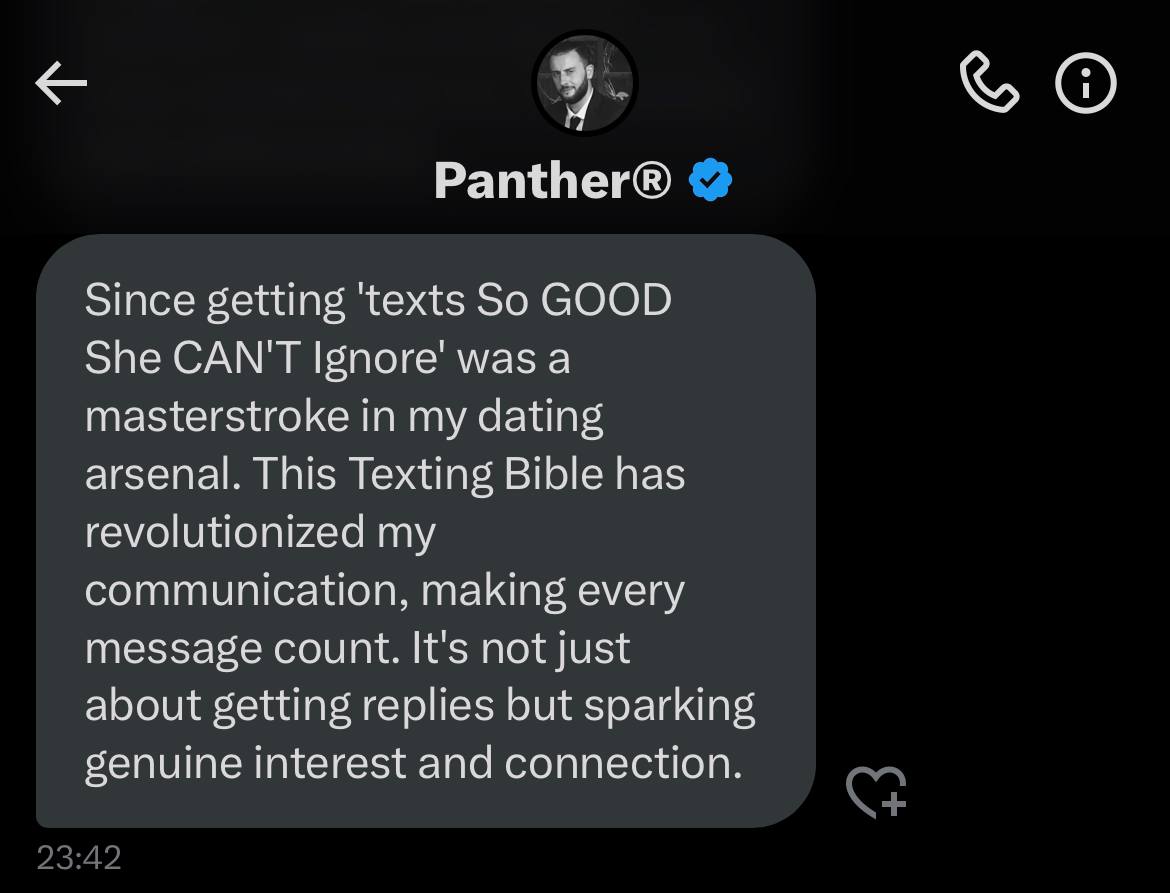Click the 23:42 timestamp below the message

click(x=78, y=857)
